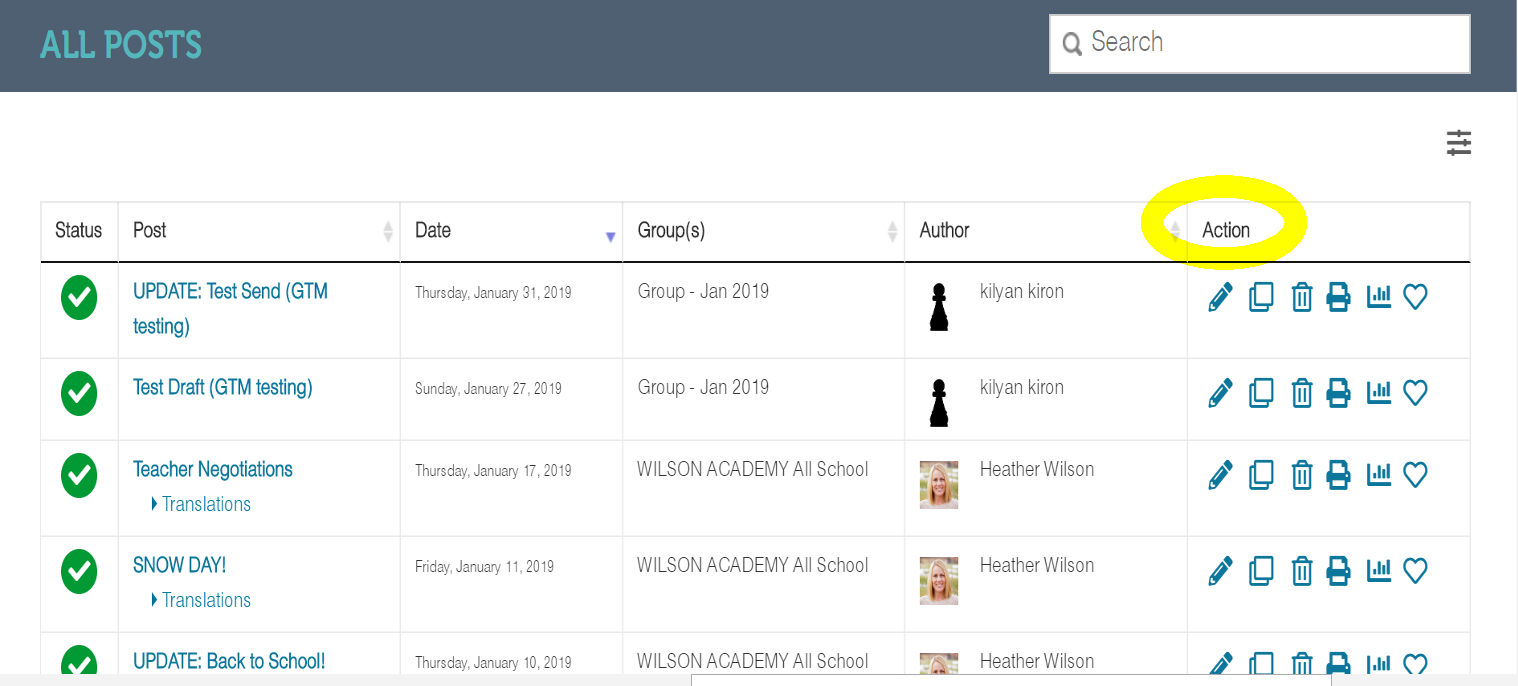The image size is (1518, 686).
Task: Open the filter settings sliders icon
Action: [1459, 143]
